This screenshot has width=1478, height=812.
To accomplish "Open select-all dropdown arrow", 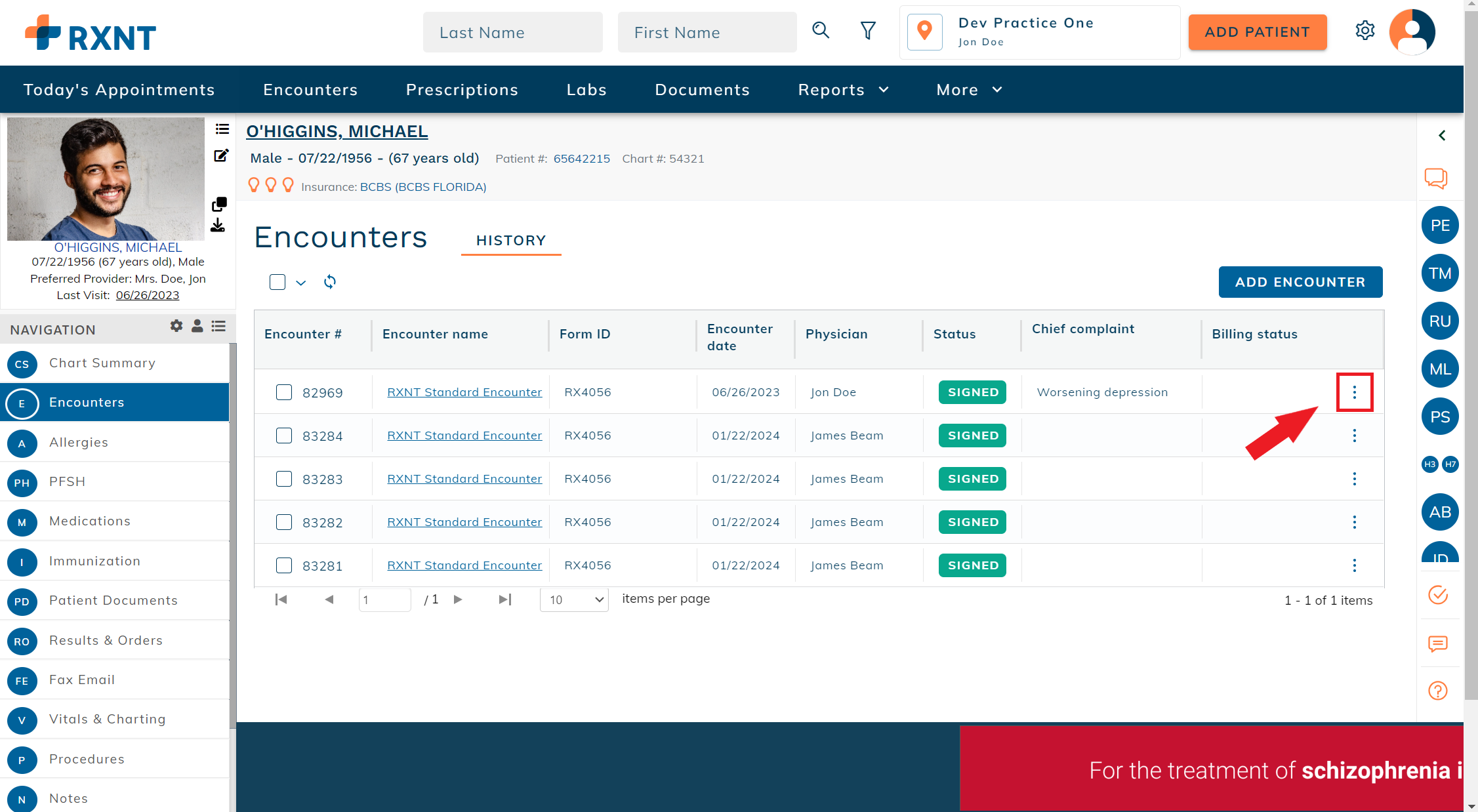I will pyautogui.click(x=301, y=283).
